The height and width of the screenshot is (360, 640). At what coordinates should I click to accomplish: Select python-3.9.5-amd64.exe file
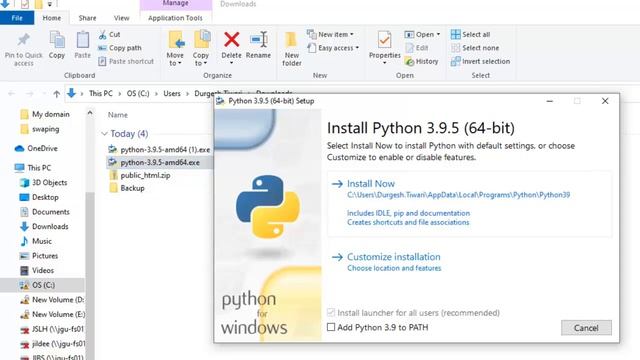159,162
